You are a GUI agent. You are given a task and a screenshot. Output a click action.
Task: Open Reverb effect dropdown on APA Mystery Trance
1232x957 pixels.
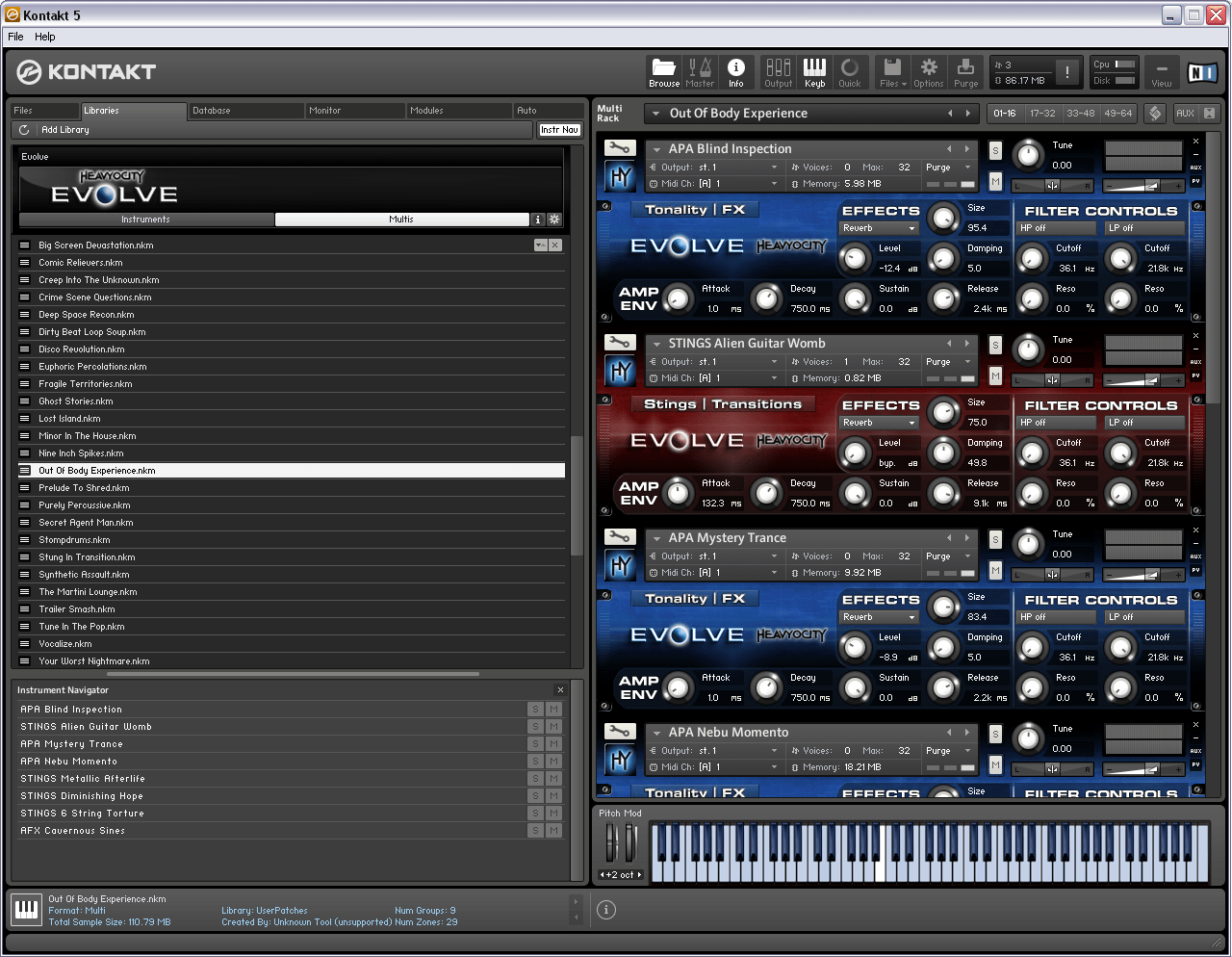point(879,617)
